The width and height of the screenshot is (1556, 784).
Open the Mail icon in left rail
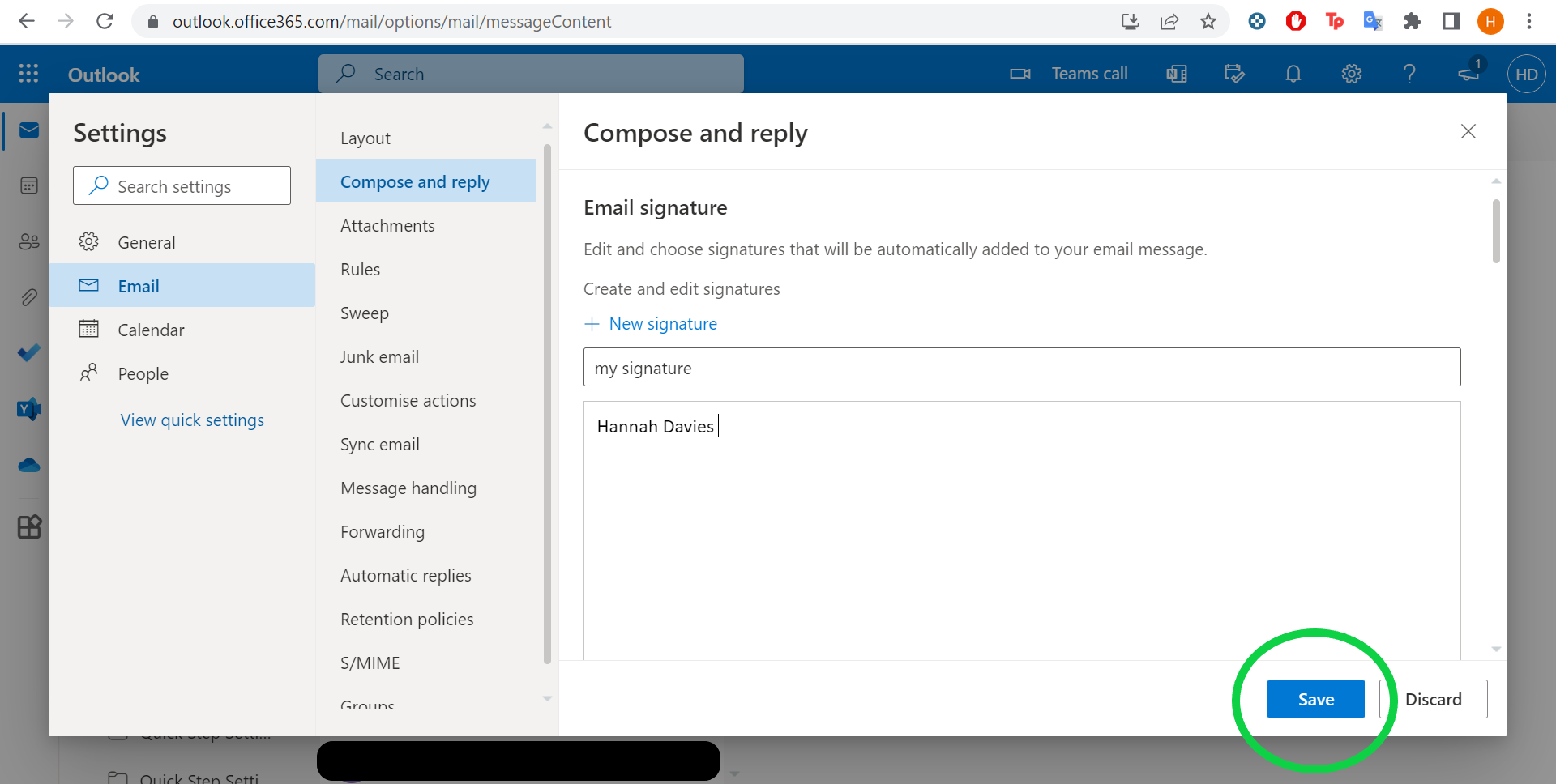29,130
